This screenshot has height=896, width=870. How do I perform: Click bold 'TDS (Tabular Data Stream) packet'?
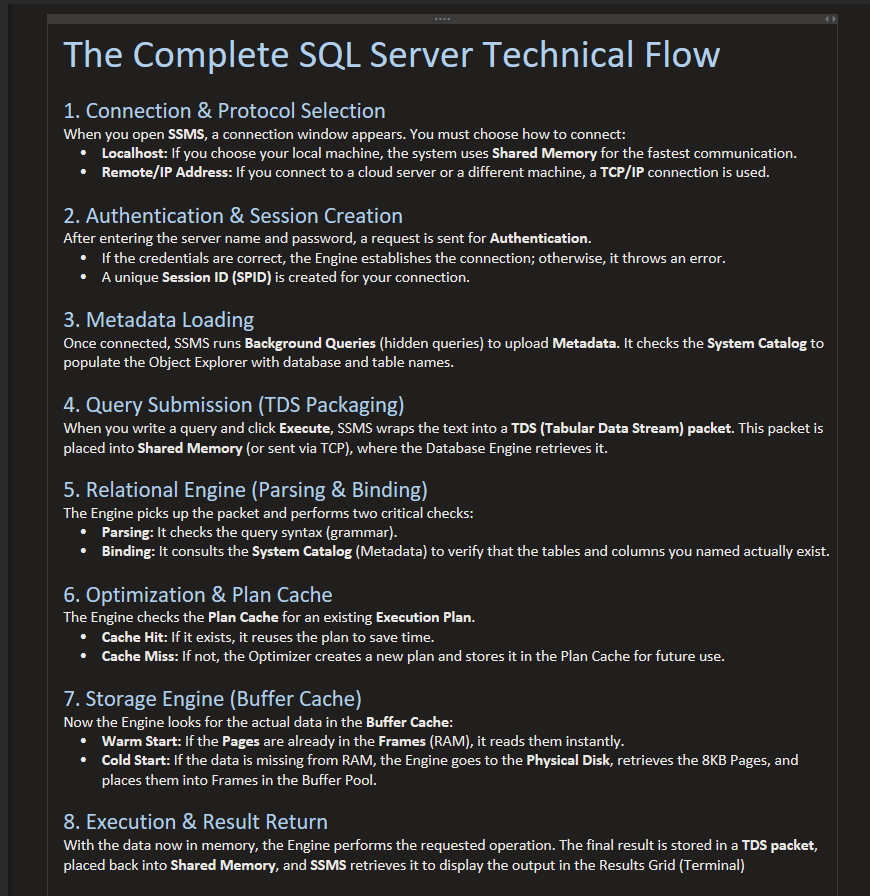click(x=621, y=429)
